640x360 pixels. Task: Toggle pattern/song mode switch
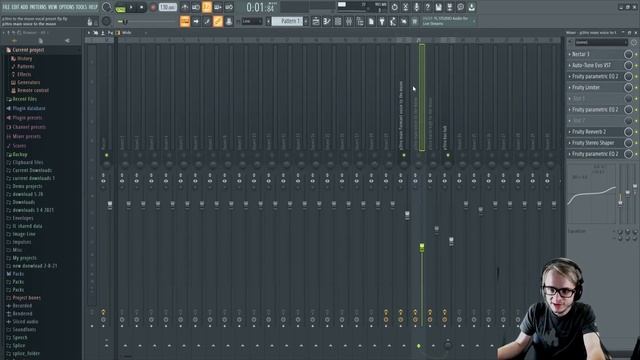[x=120, y=7]
